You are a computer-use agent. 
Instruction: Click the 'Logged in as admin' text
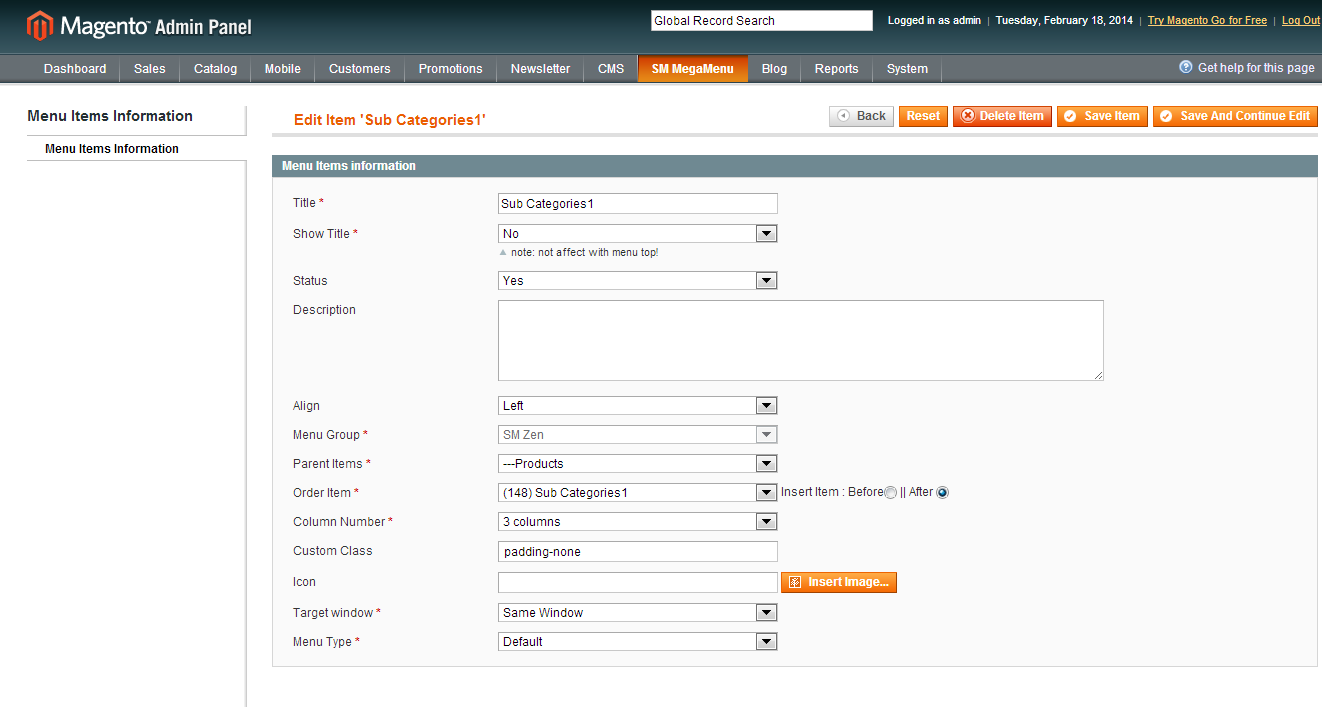click(934, 20)
